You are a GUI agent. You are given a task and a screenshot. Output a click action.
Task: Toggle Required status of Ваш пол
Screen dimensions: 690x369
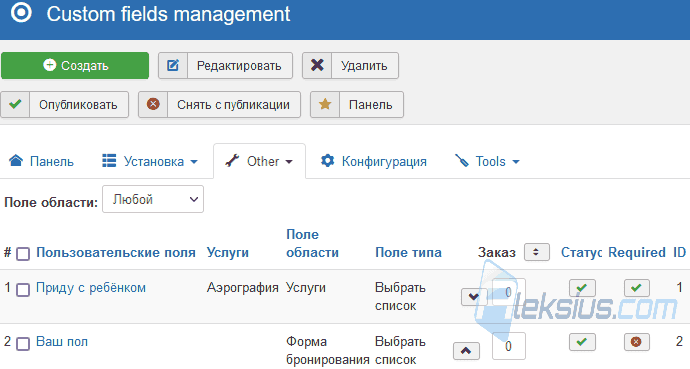[636, 342]
